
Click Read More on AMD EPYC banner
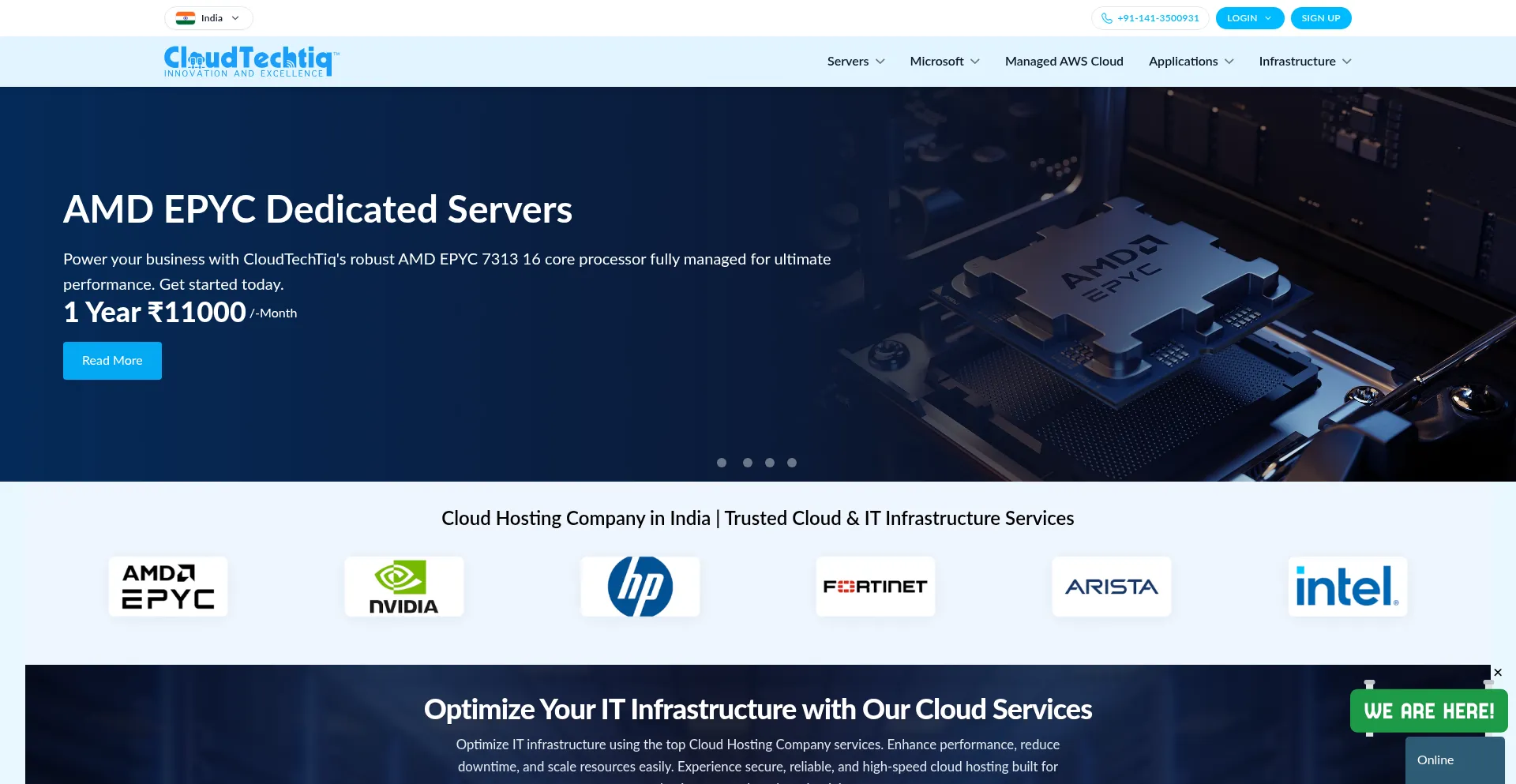pyautogui.click(x=112, y=361)
